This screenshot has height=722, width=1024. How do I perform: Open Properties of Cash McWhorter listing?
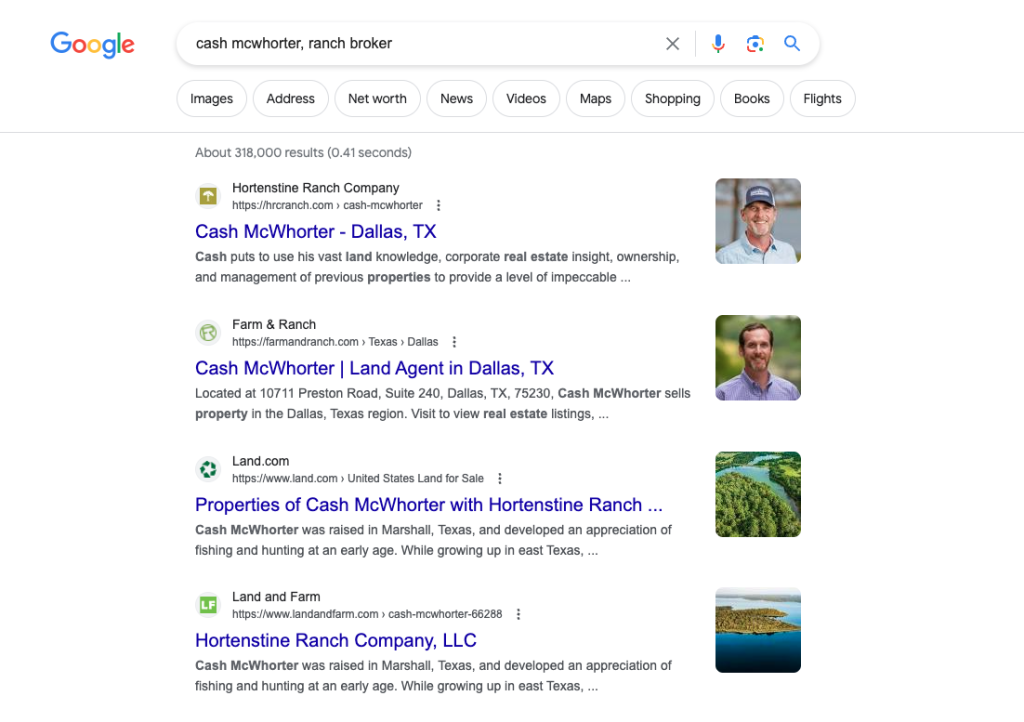(x=428, y=505)
